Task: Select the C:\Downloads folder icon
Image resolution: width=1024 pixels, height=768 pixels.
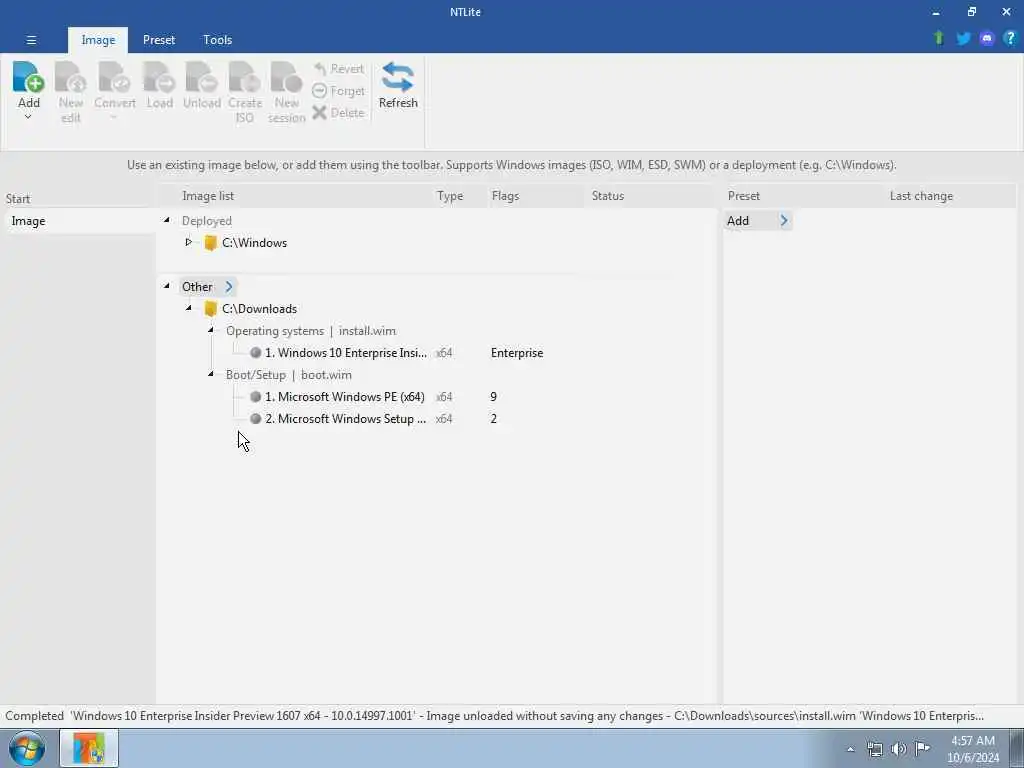Action: tap(210, 309)
